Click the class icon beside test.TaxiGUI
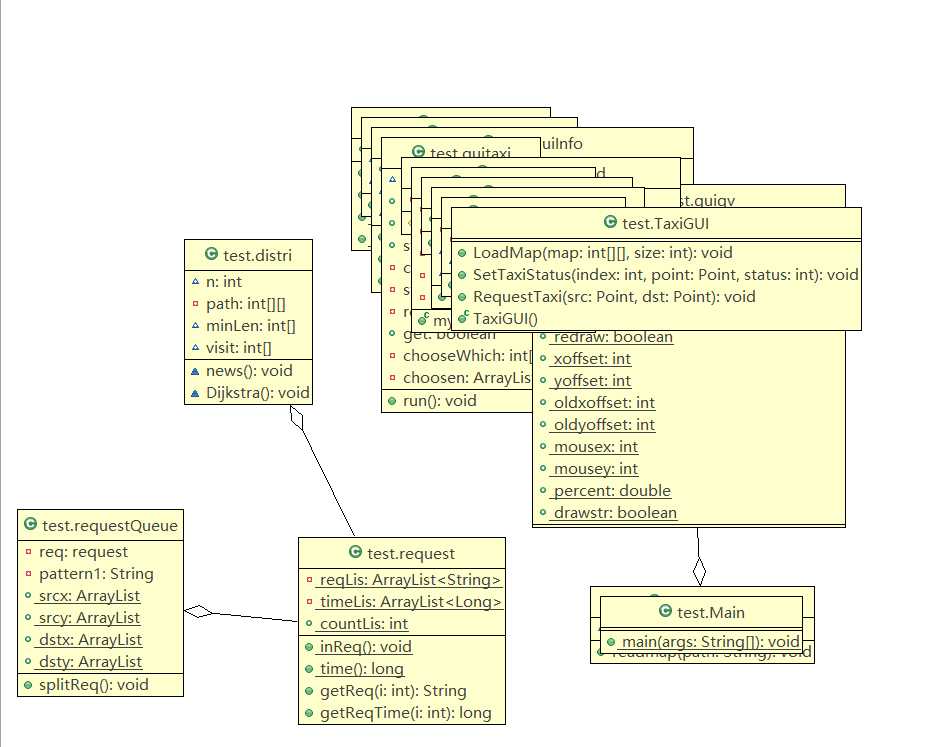Viewport: 946px width, 747px height. coord(611,222)
